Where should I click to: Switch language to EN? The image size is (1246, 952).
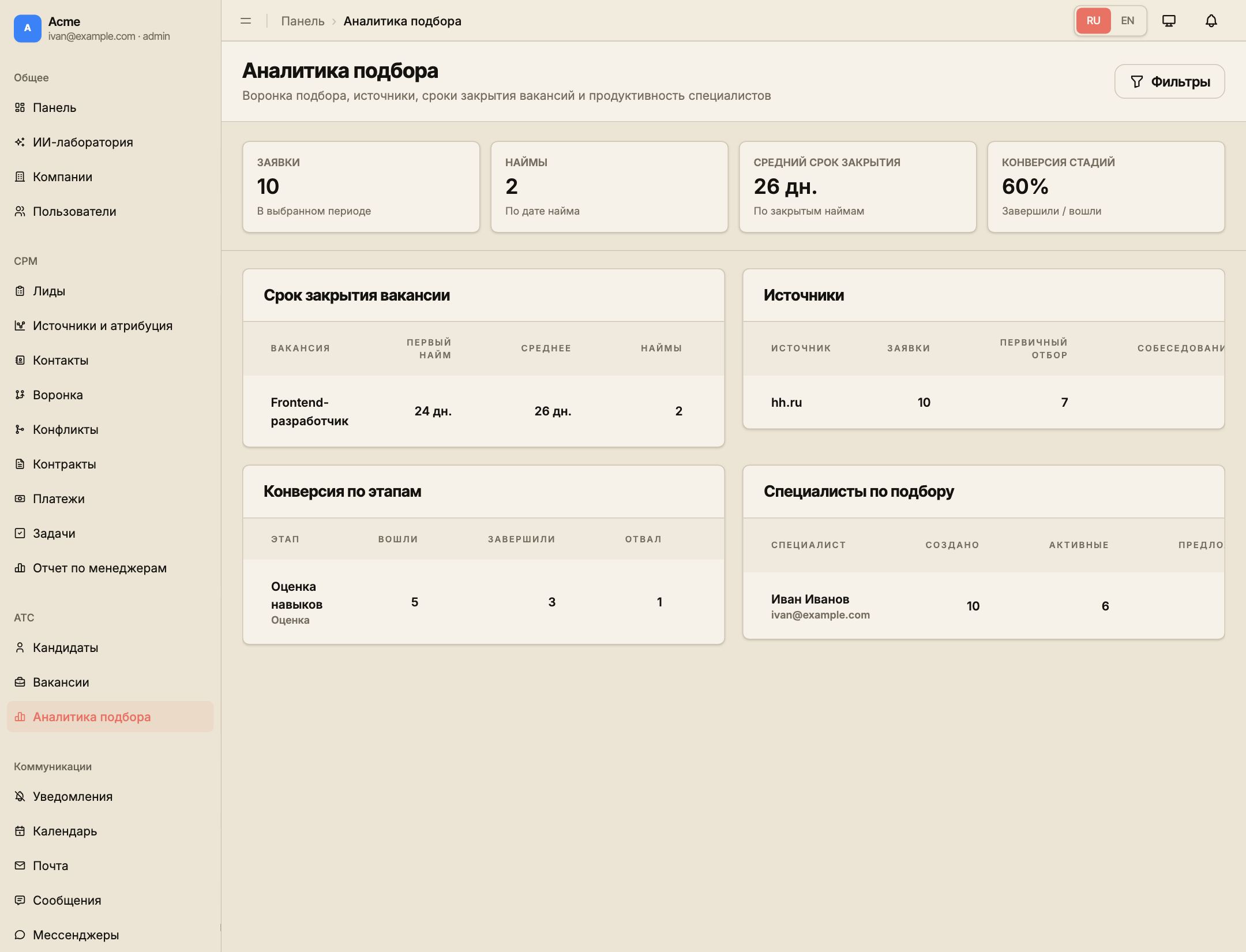[x=1127, y=21]
